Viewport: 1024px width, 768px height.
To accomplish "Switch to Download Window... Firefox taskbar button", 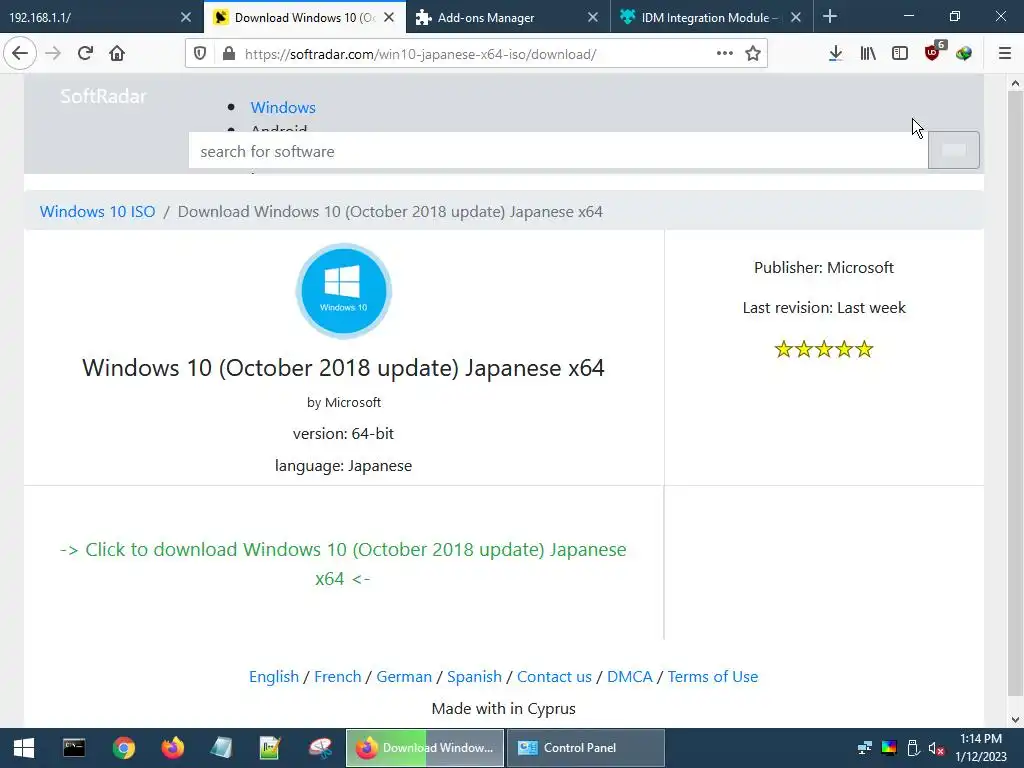I will pos(424,748).
